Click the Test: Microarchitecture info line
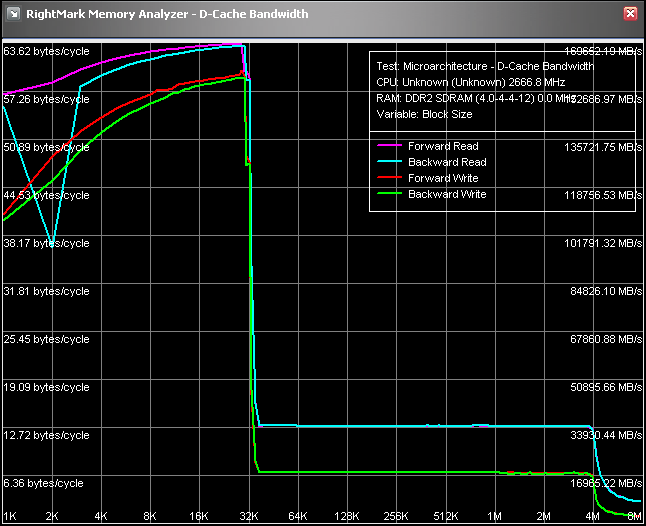This screenshot has width=646, height=526. click(x=485, y=66)
